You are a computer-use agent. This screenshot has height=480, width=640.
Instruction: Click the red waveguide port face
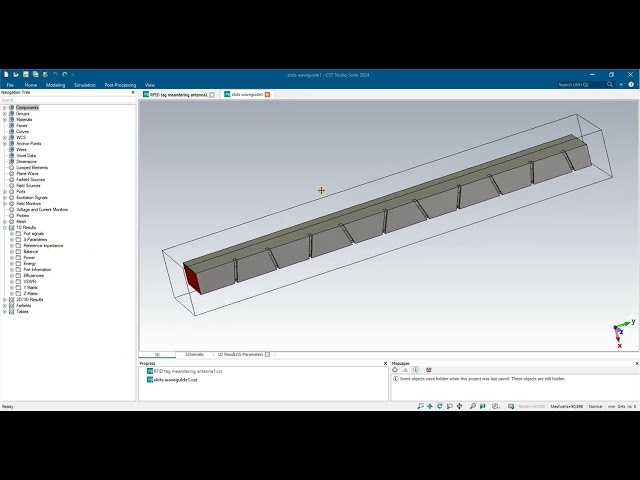[192, 278]
